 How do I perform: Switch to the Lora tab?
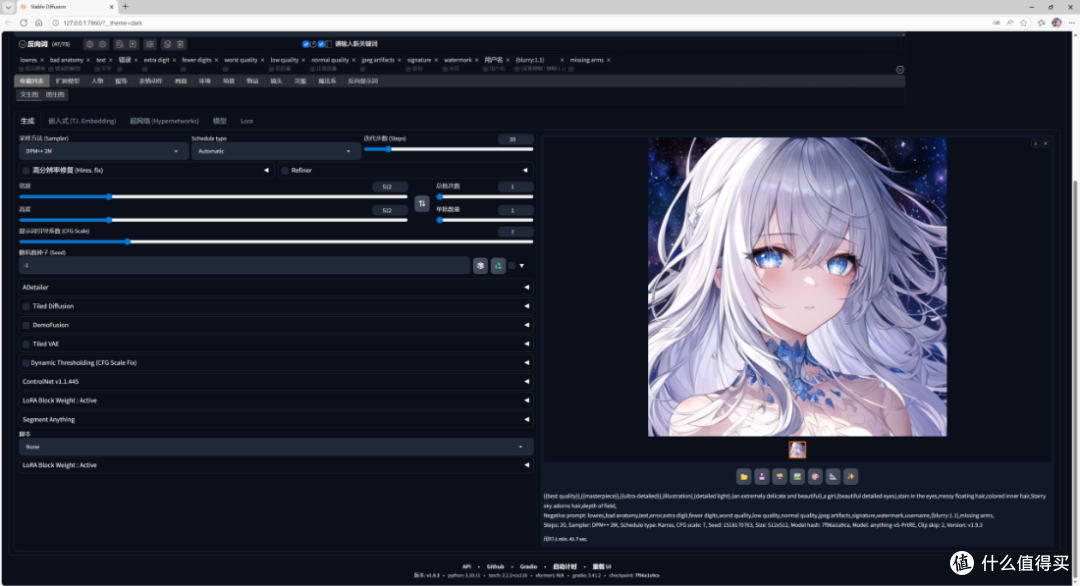coord(247,121)
